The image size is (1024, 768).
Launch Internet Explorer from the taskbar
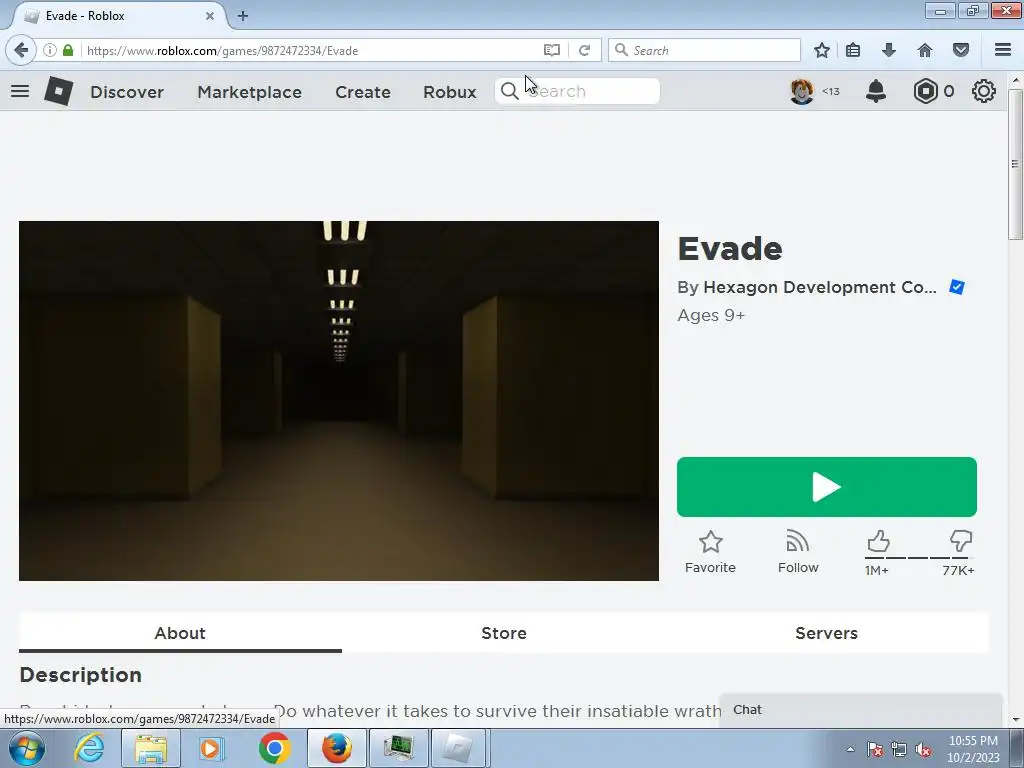coord(88,748)
